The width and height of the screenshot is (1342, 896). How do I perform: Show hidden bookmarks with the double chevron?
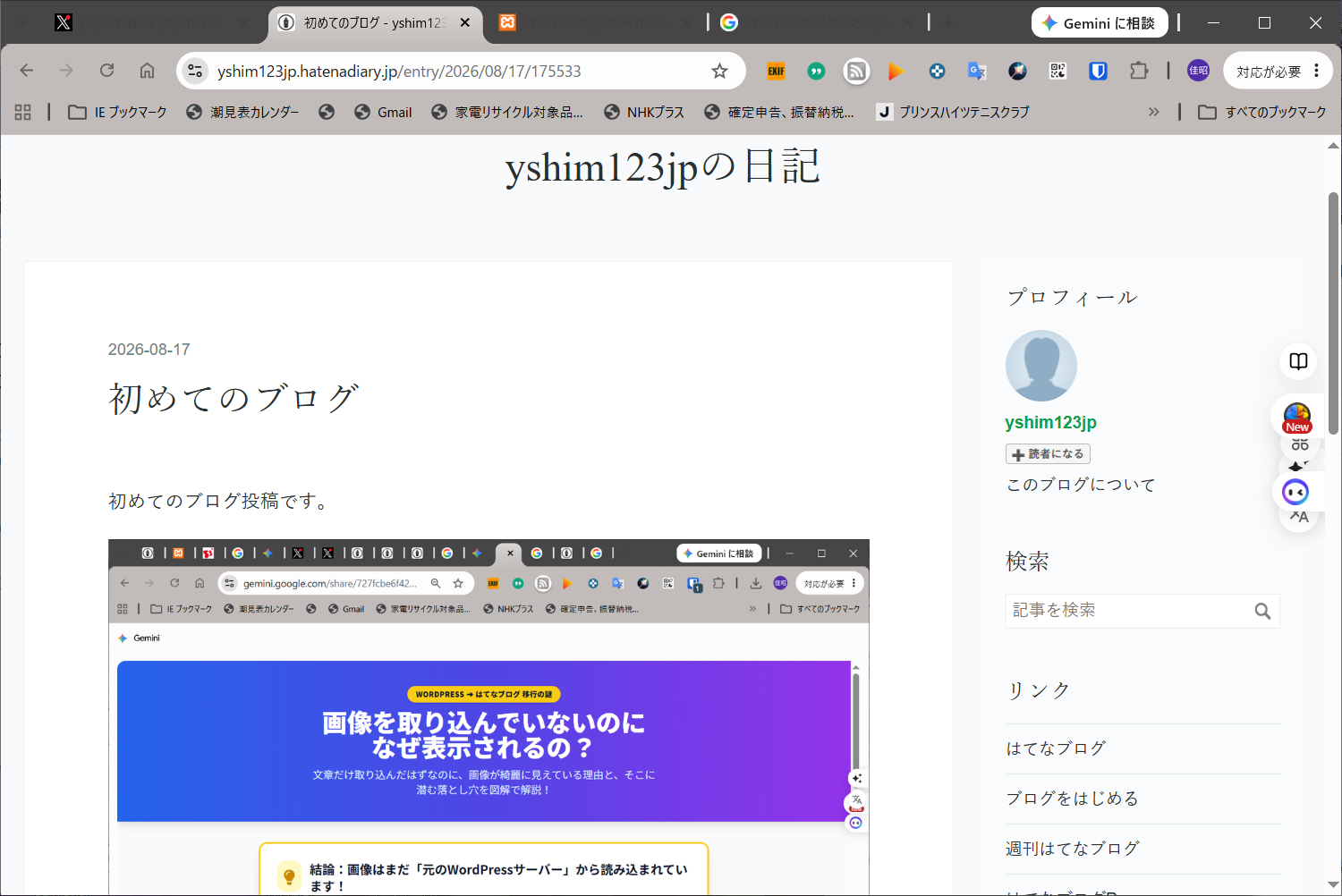[1154, 112]
